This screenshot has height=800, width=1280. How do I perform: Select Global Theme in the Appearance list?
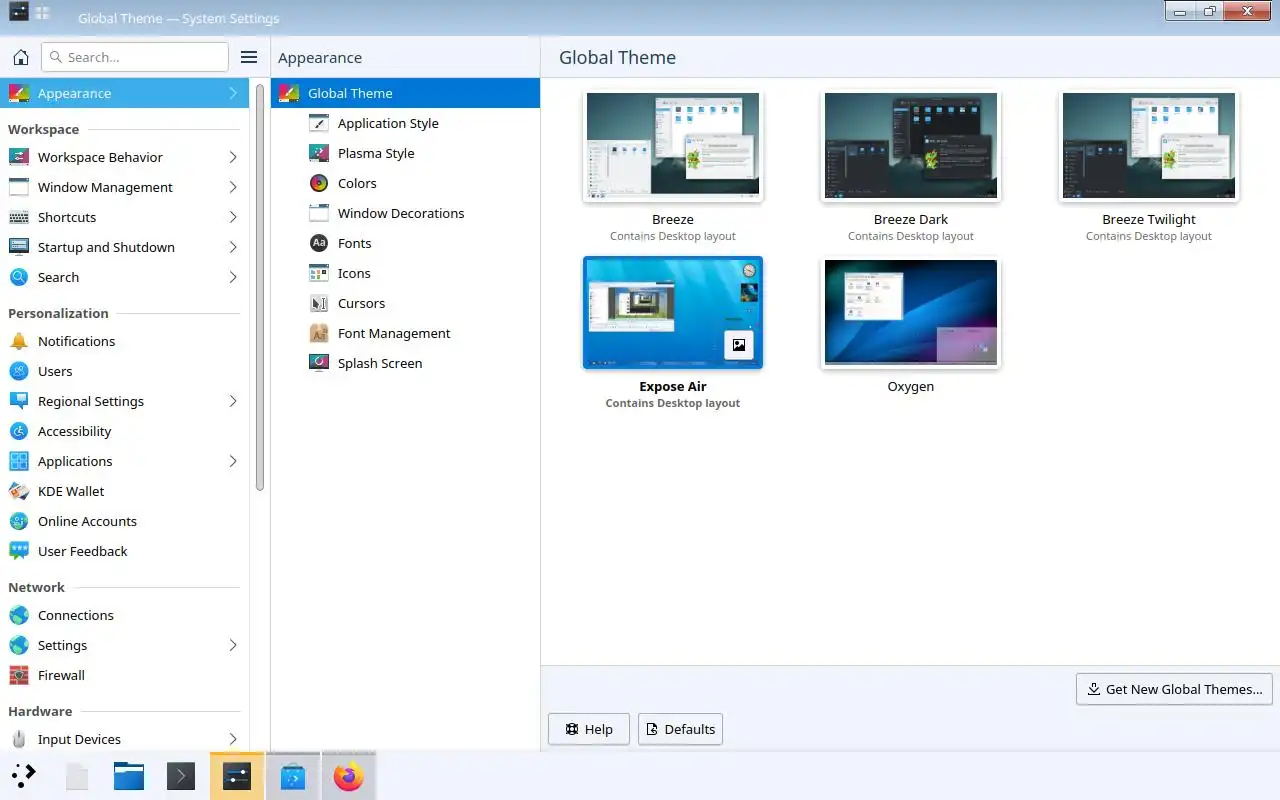point(405,93)
